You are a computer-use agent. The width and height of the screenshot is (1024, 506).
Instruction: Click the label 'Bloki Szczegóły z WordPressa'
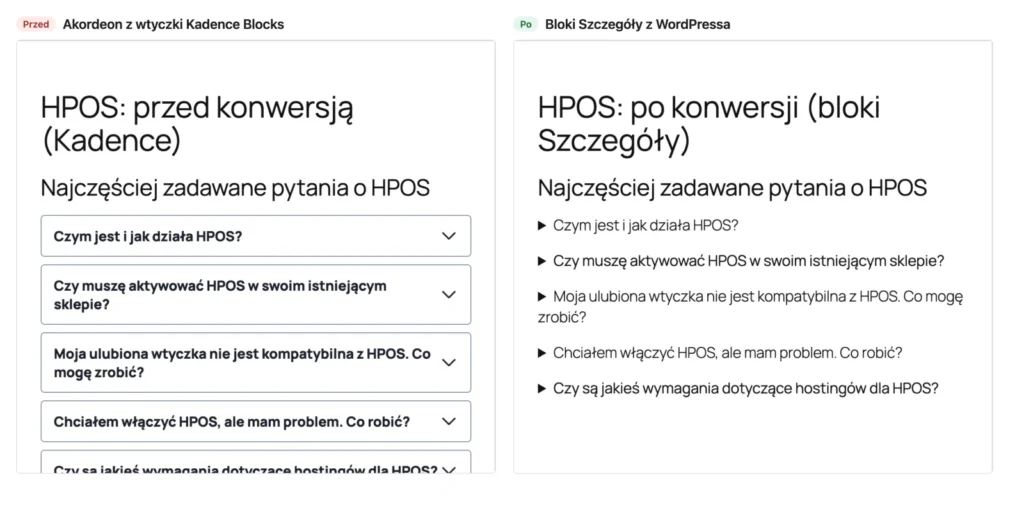(x=637, y=25)
